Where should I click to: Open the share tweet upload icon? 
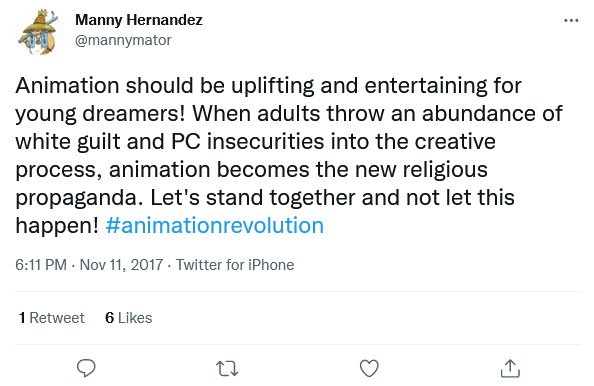pyautogui.click(x=510, y=368)
